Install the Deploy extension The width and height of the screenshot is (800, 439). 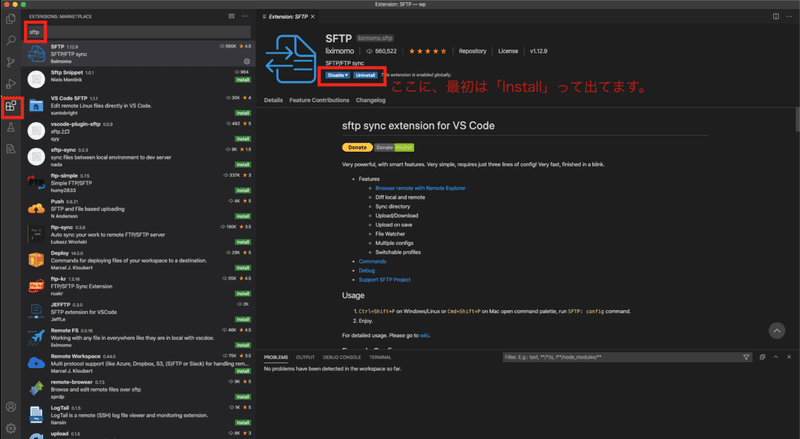pos(242,268)
